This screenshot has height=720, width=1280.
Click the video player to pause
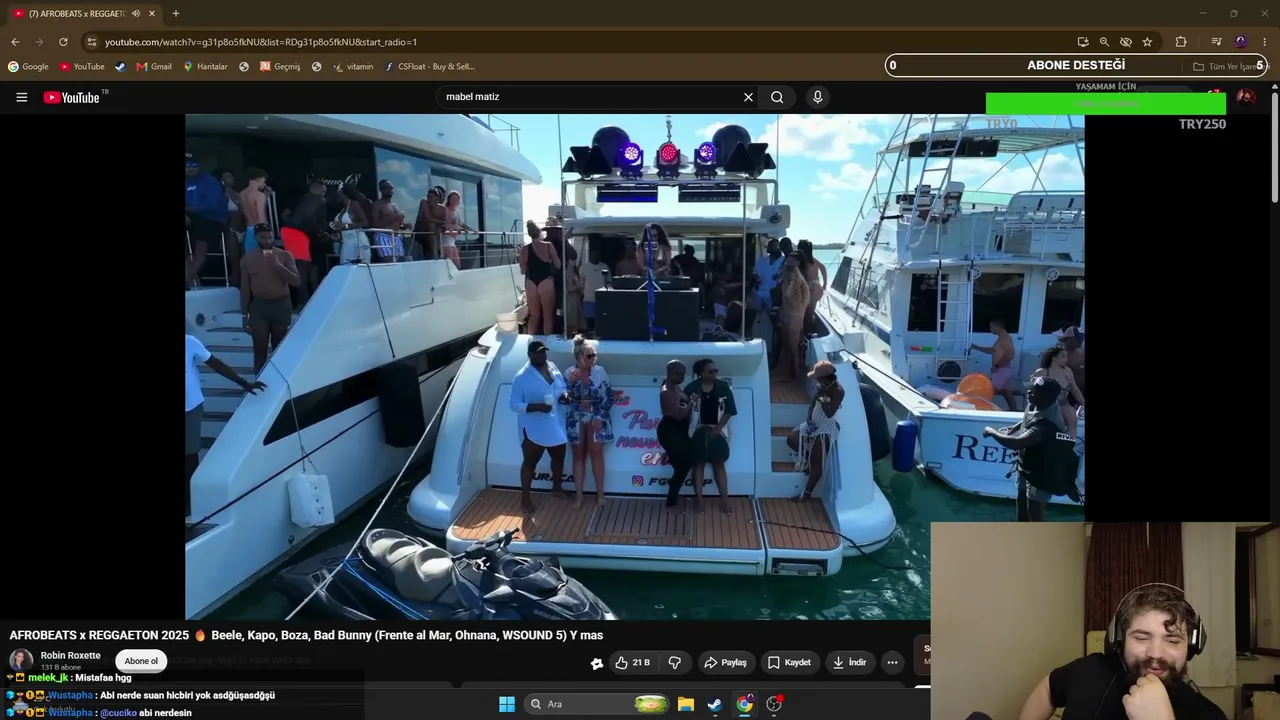click(634, 366)
